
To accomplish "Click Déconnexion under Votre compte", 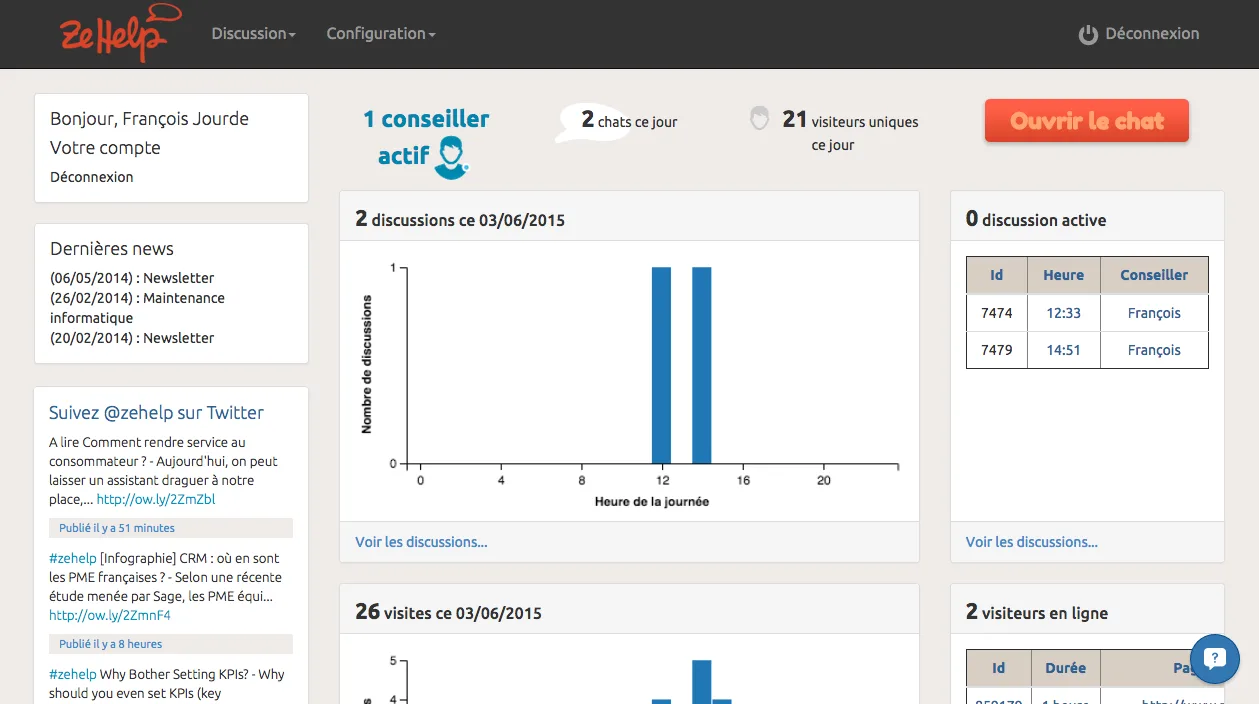I will coord(92,177).
